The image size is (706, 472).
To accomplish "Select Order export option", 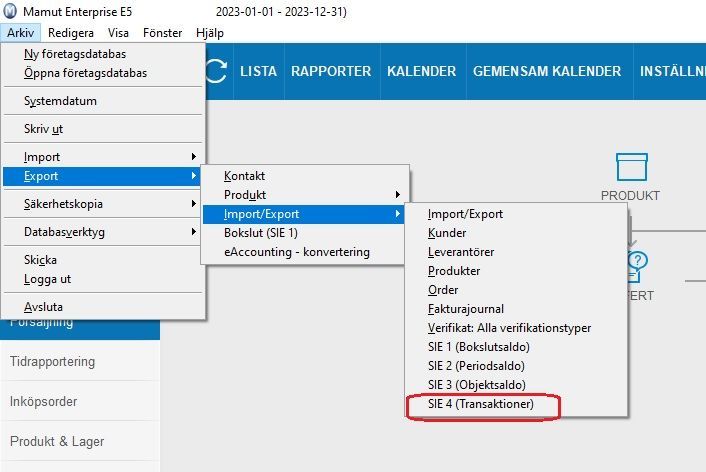I will 516,290.
